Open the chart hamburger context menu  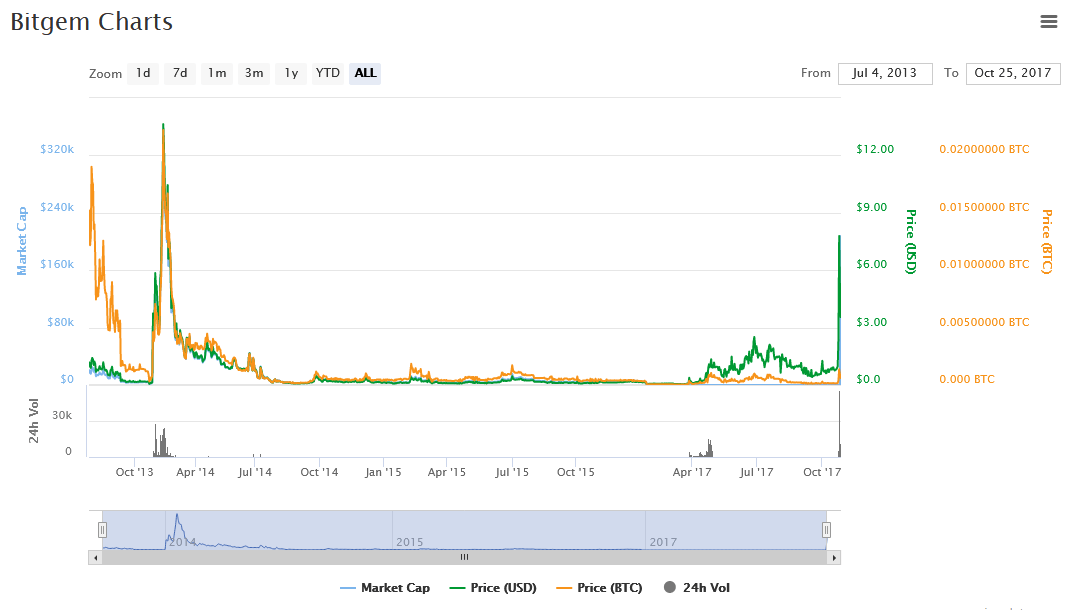1049,22
